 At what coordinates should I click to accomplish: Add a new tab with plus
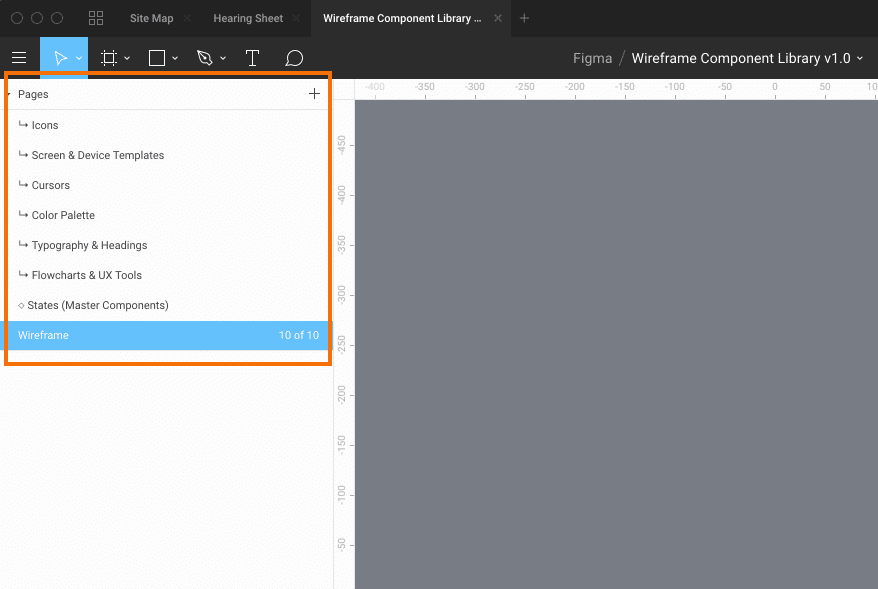point(524,18)
